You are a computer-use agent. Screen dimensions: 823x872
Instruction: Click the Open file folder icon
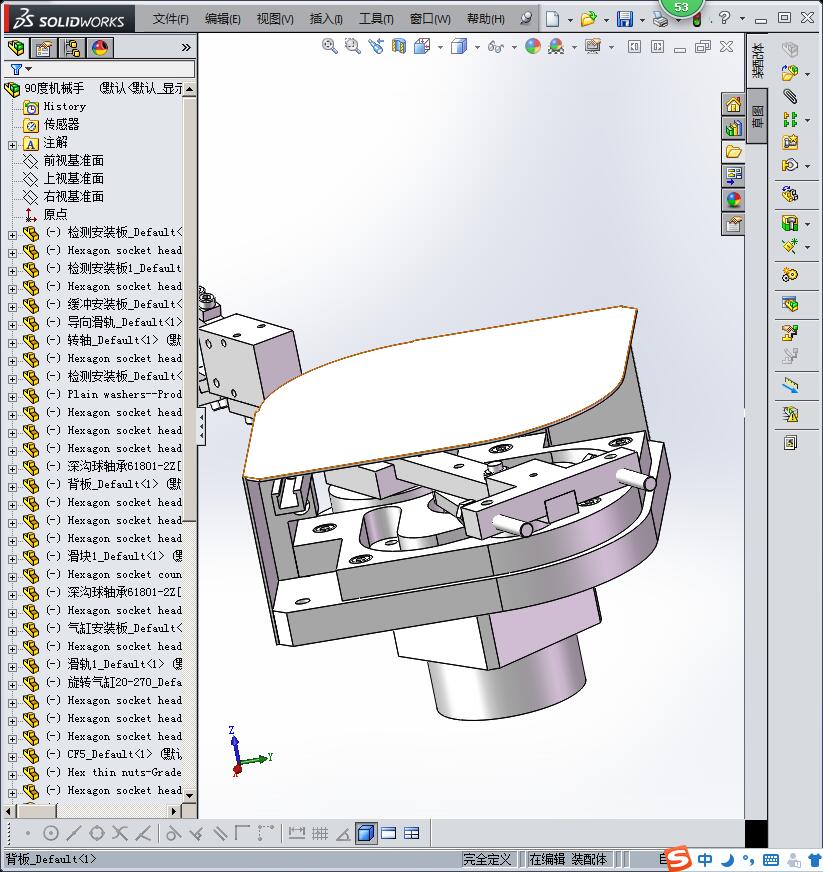588,19
